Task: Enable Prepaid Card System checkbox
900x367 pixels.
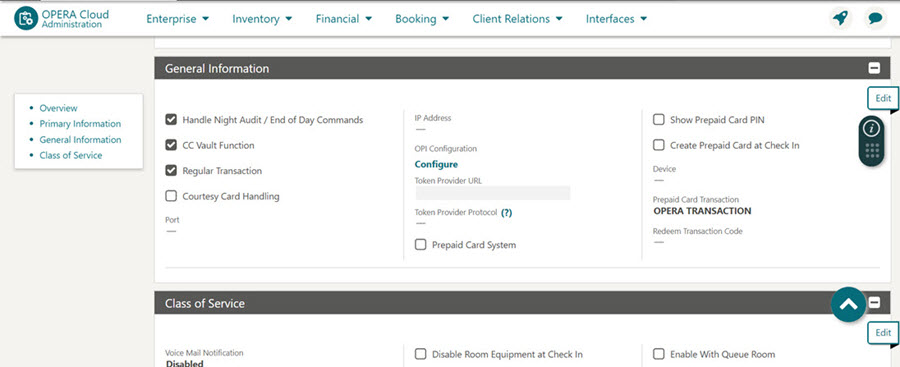Action: point(421,245)
